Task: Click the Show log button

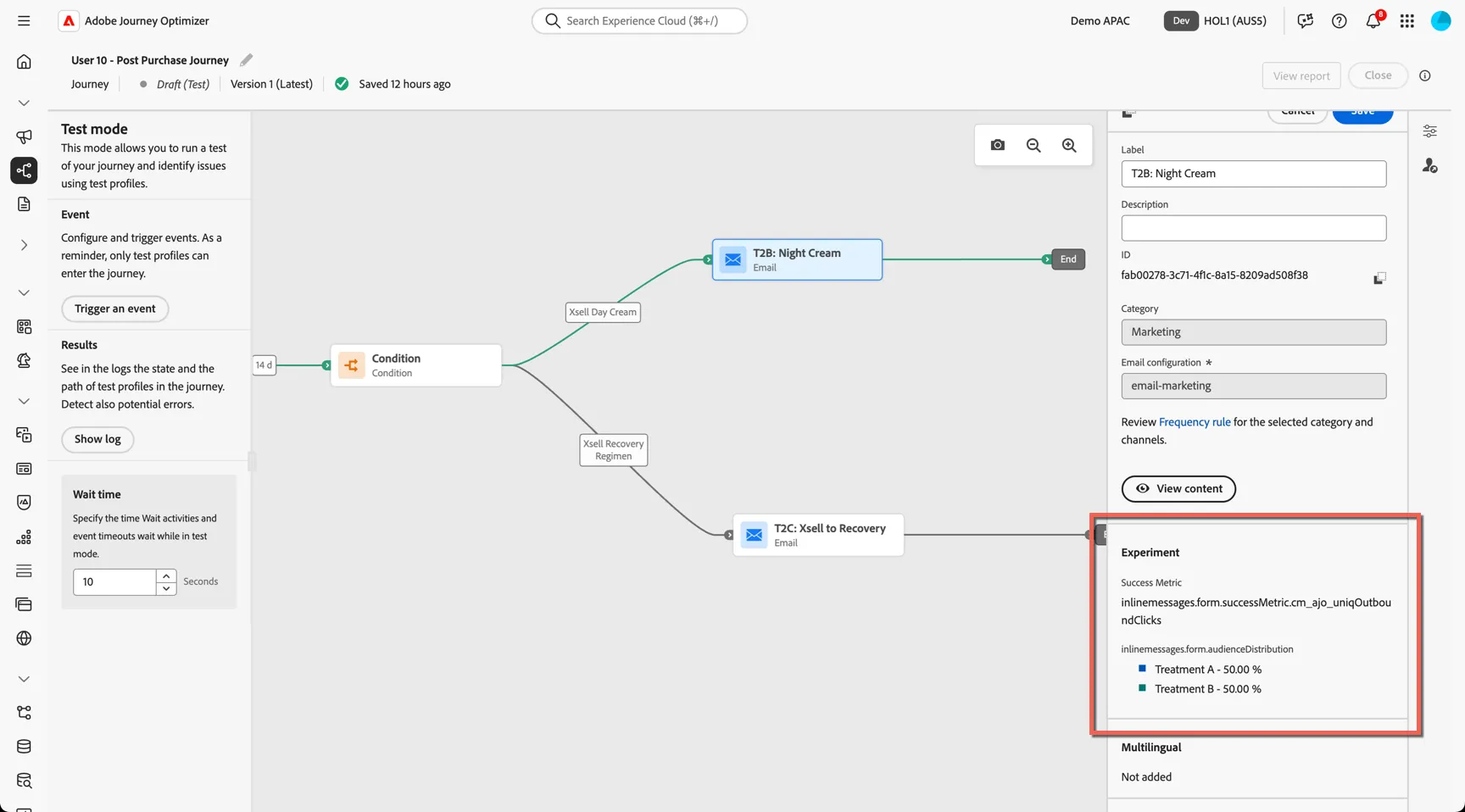Action: click(97, 439)
